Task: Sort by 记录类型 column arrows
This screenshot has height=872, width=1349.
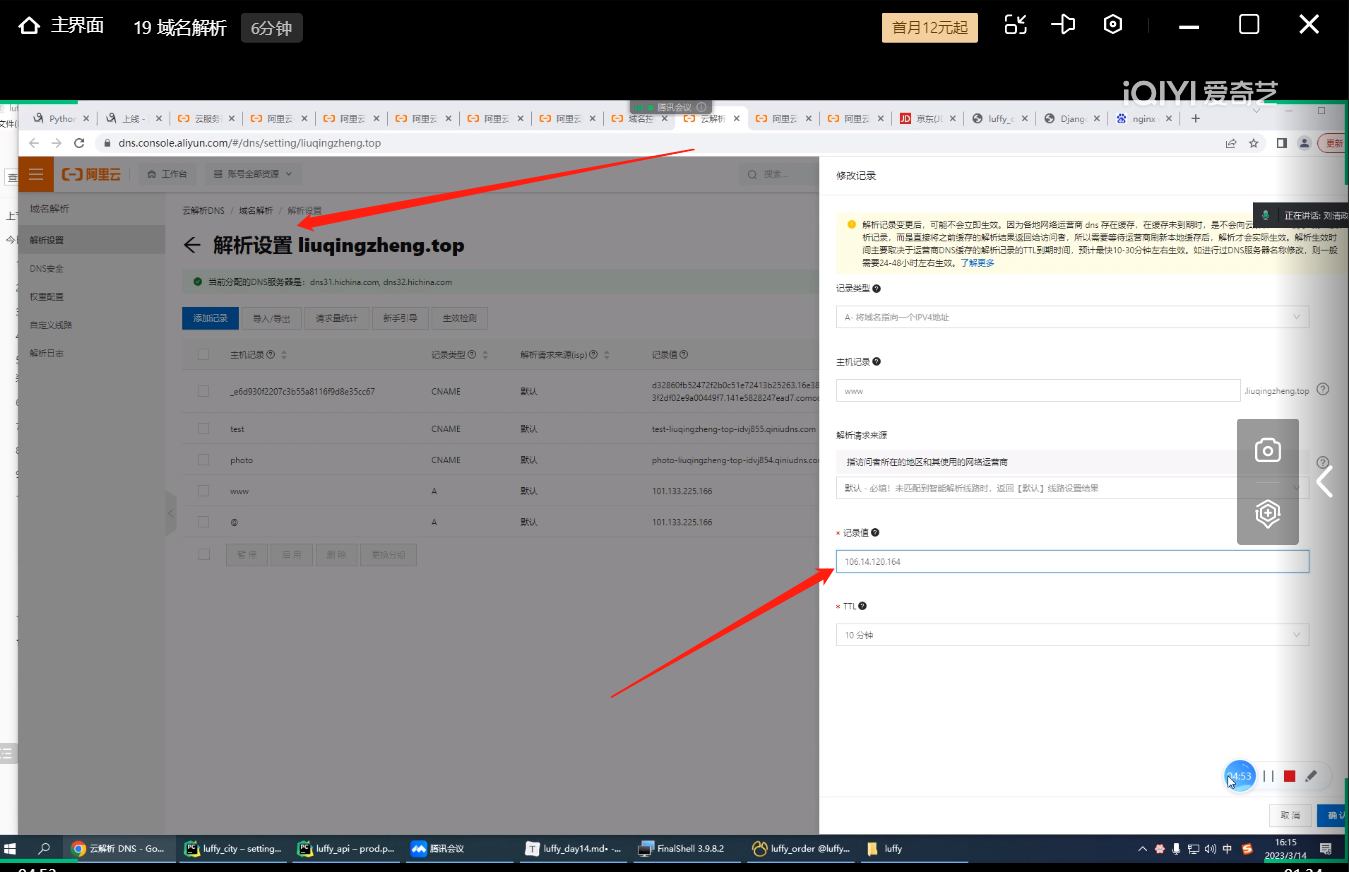Action: click(x=484, y=355)
